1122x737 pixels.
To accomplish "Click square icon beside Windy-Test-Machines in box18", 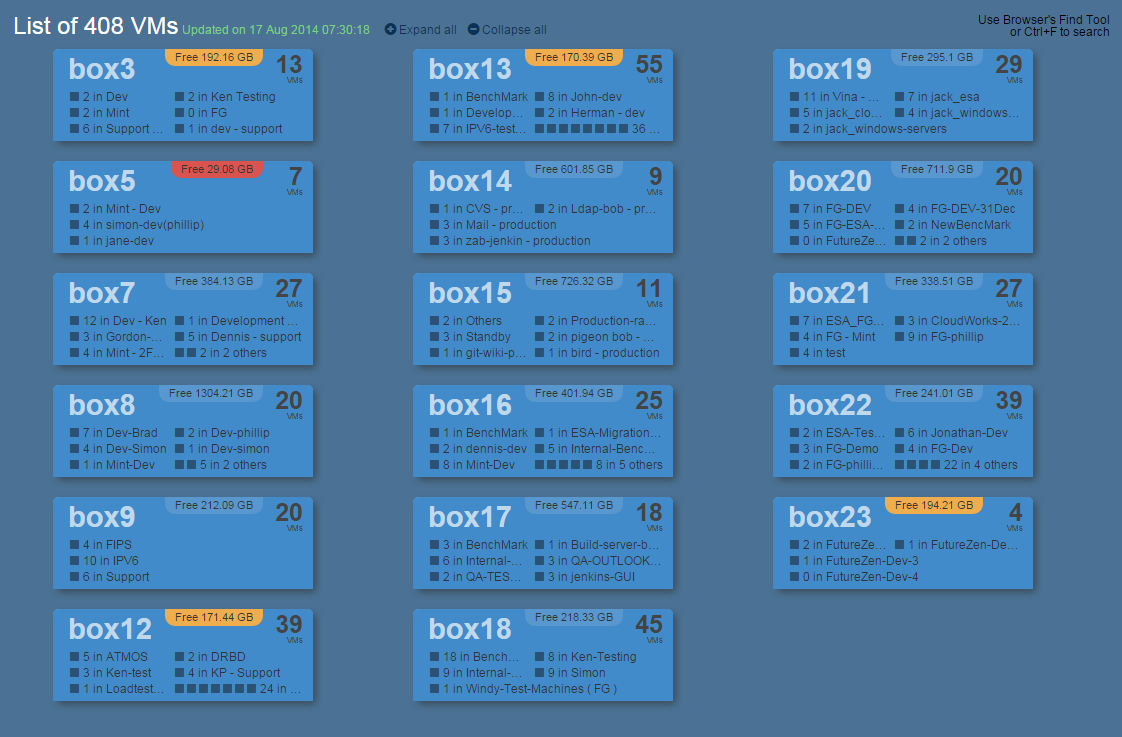I will click(x=435, y=689).
